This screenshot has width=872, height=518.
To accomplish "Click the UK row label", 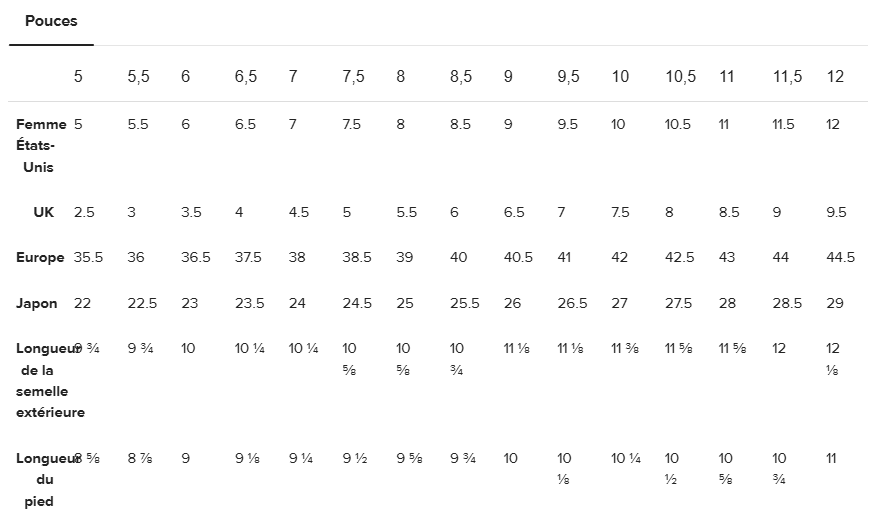I will pos(43,212).
